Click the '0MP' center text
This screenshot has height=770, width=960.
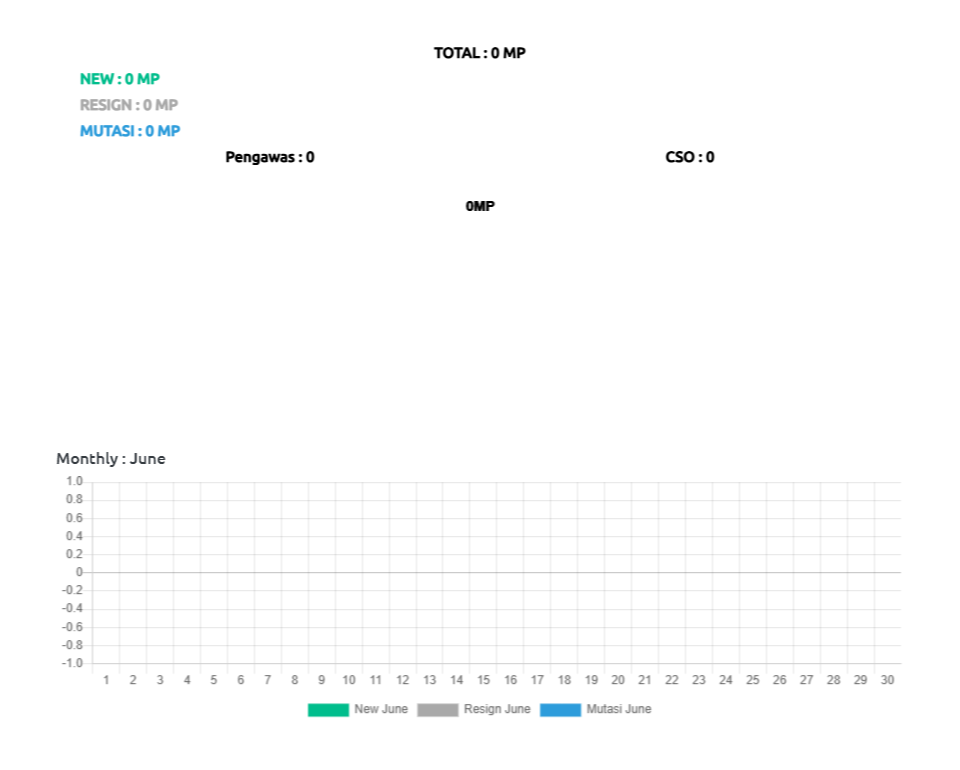480,206
